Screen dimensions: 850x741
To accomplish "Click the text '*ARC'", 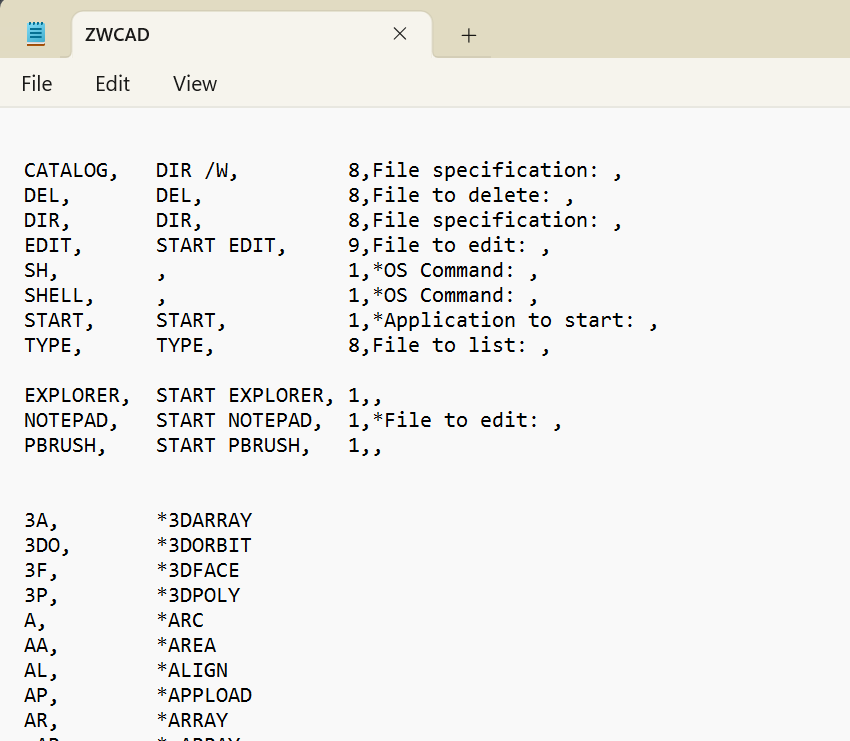I will [180, 620].
